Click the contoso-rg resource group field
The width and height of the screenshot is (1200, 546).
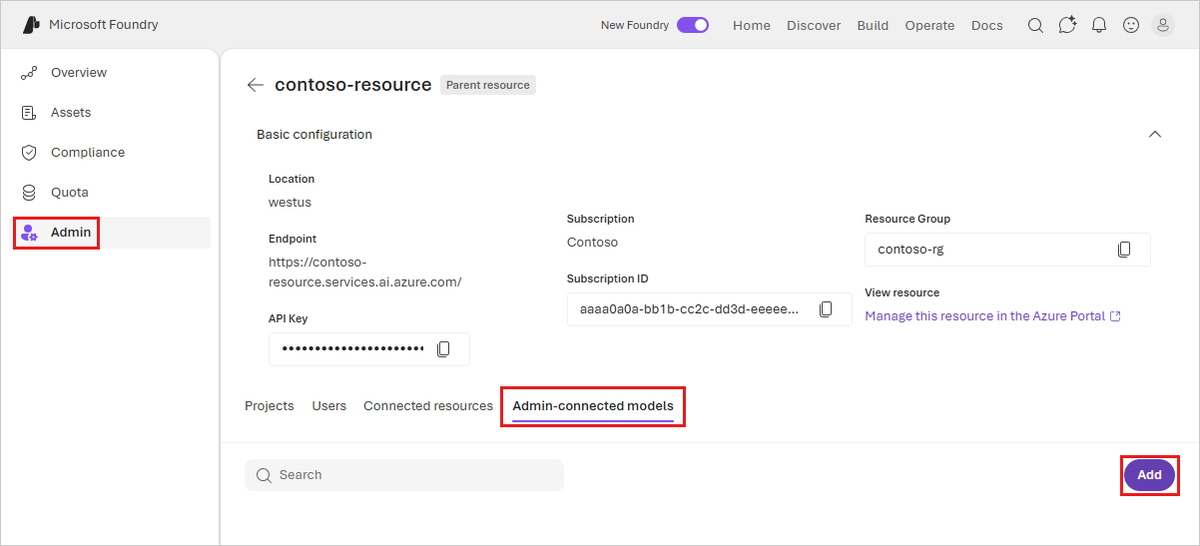point(1007,249)
